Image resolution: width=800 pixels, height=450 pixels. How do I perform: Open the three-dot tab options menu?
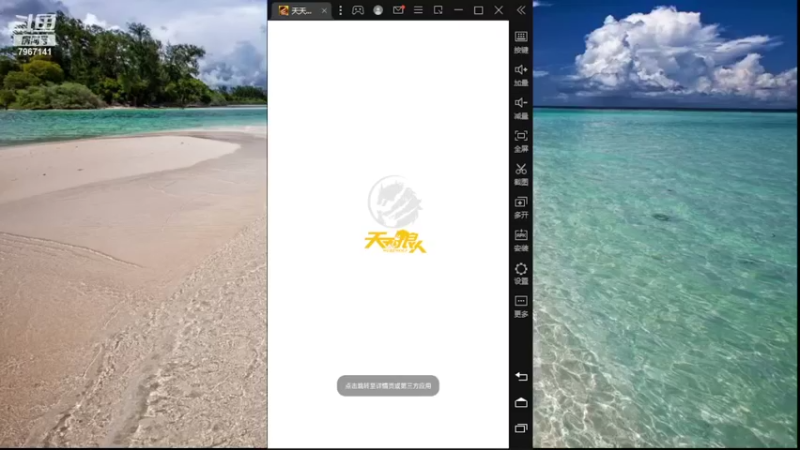point(340,10)
